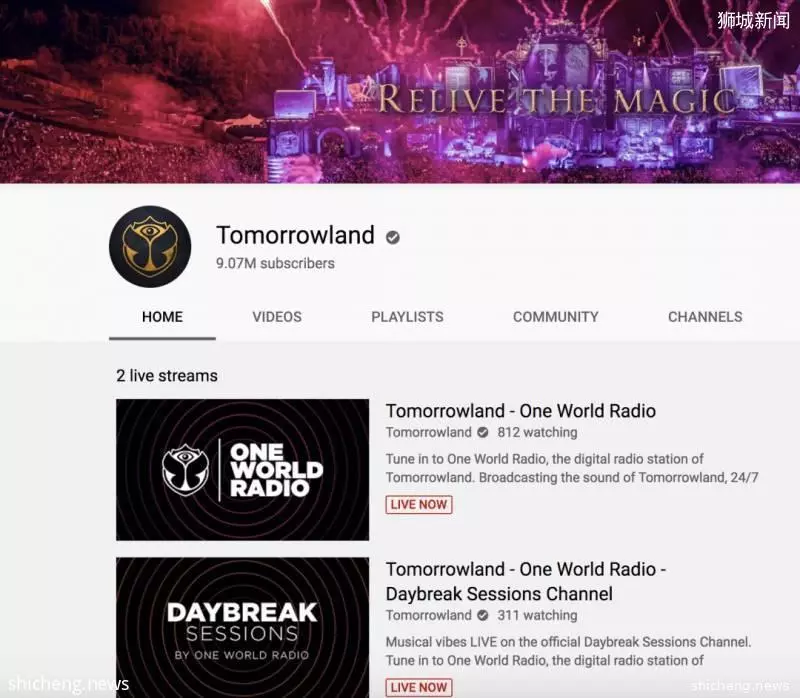
Task: Open the CHANNELS tab
Action: [x=705, y=317]
